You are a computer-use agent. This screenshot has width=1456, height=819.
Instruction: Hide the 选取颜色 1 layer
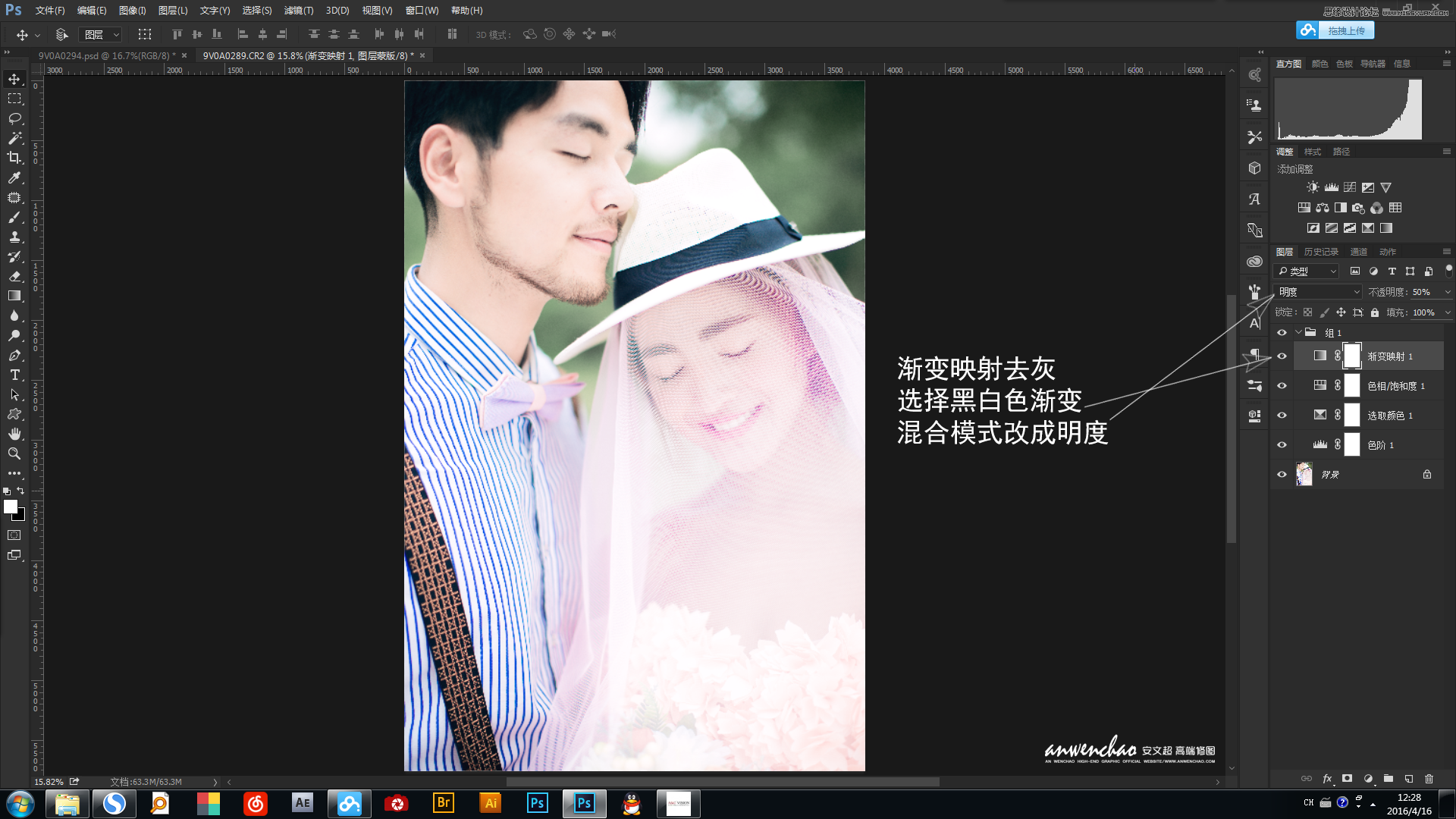tap(1282, 416)
